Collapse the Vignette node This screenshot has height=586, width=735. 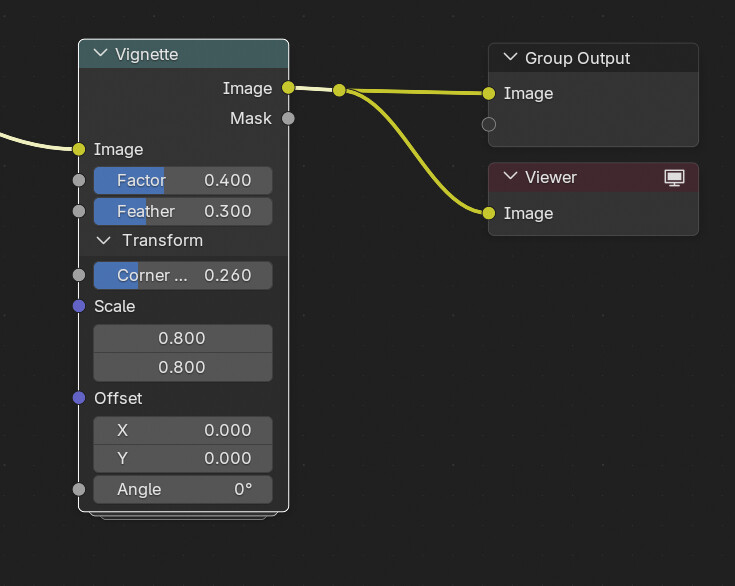click(99, 54)
